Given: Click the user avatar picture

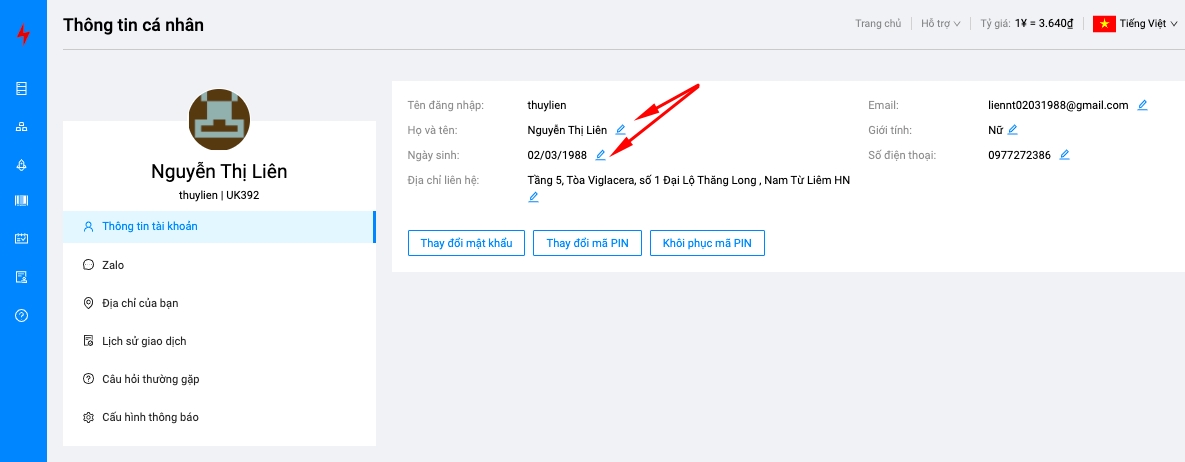Looking at the screenshot, I should (x=219, y=119).
